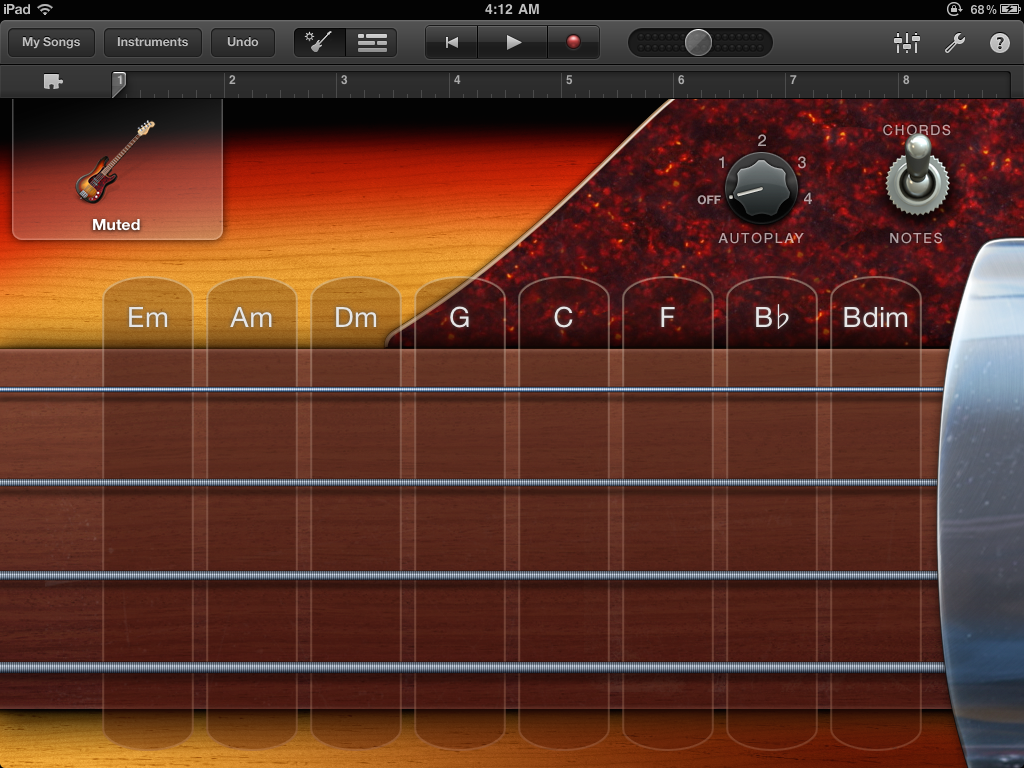Screen dimensions: 1024x768
Task: Adjust the master volume slider knob
Action: pyautogui.click(x=698, y=42)
